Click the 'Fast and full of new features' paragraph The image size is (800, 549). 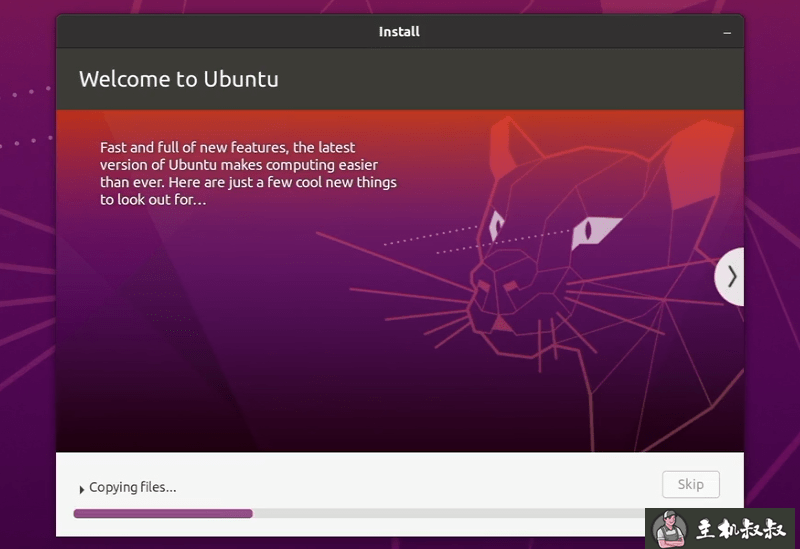click(x=248, y=173)
